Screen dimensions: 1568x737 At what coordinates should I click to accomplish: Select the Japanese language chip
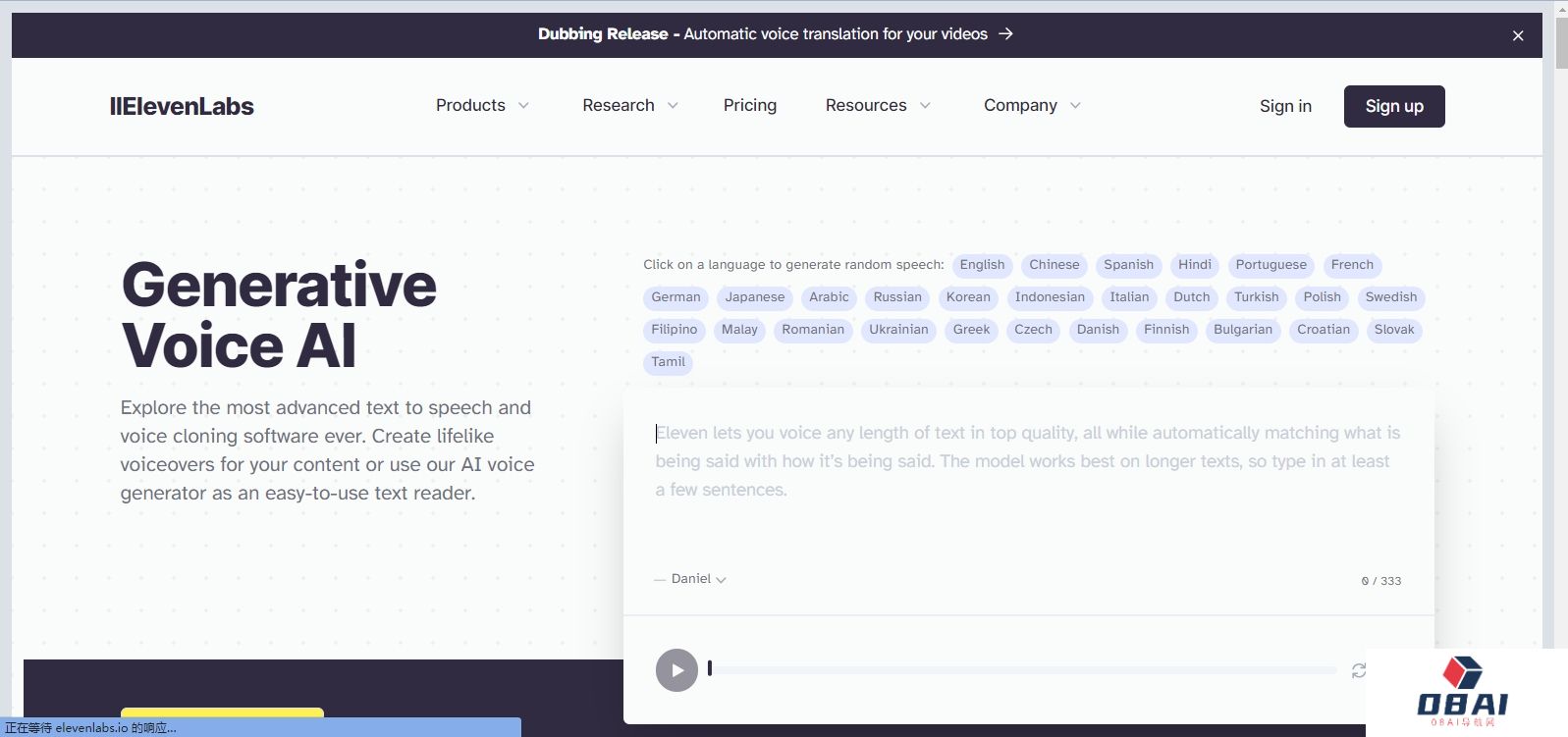(755, 297)
